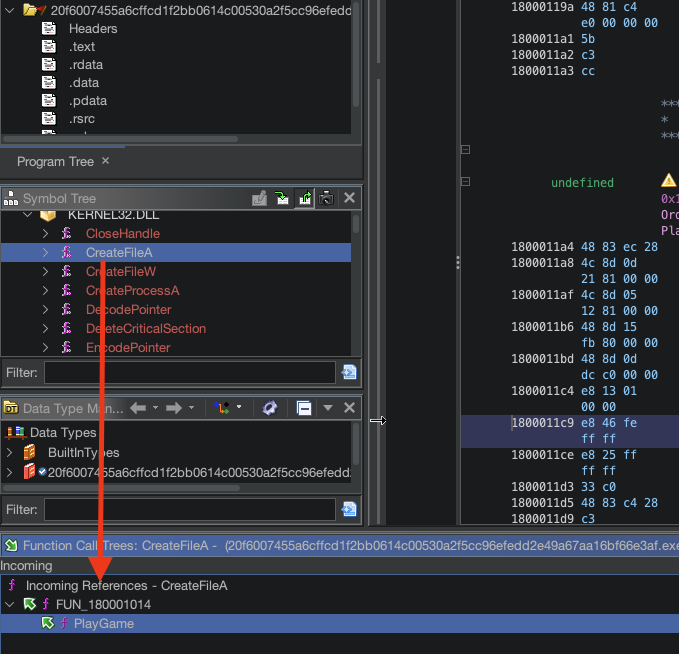Select Headers section in Program Tree
Screen dimensions: 679x654
(x=93, y=29)
